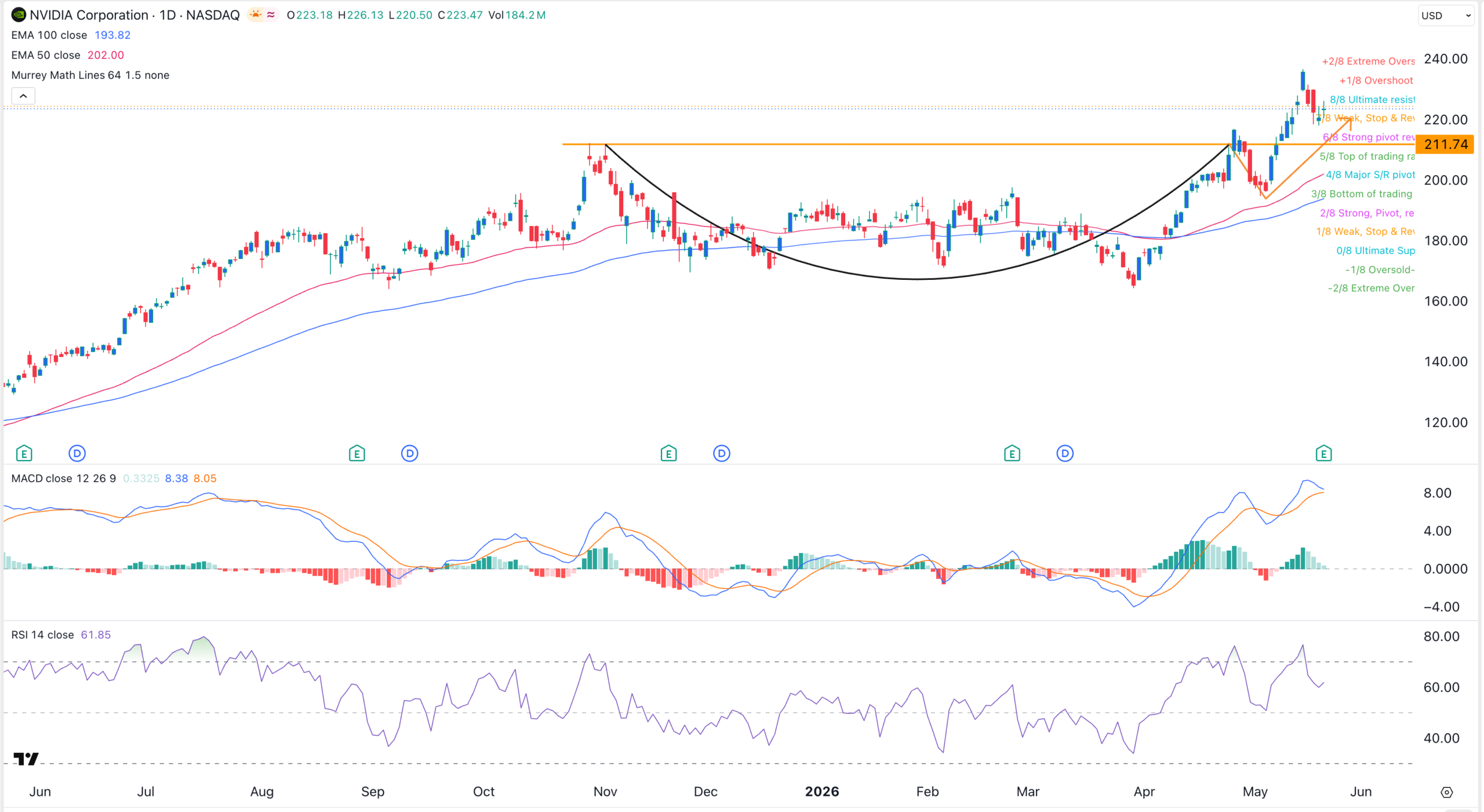
Task: Click the '3/8 Bottom of trading' label
Action: coord(1362,194)
